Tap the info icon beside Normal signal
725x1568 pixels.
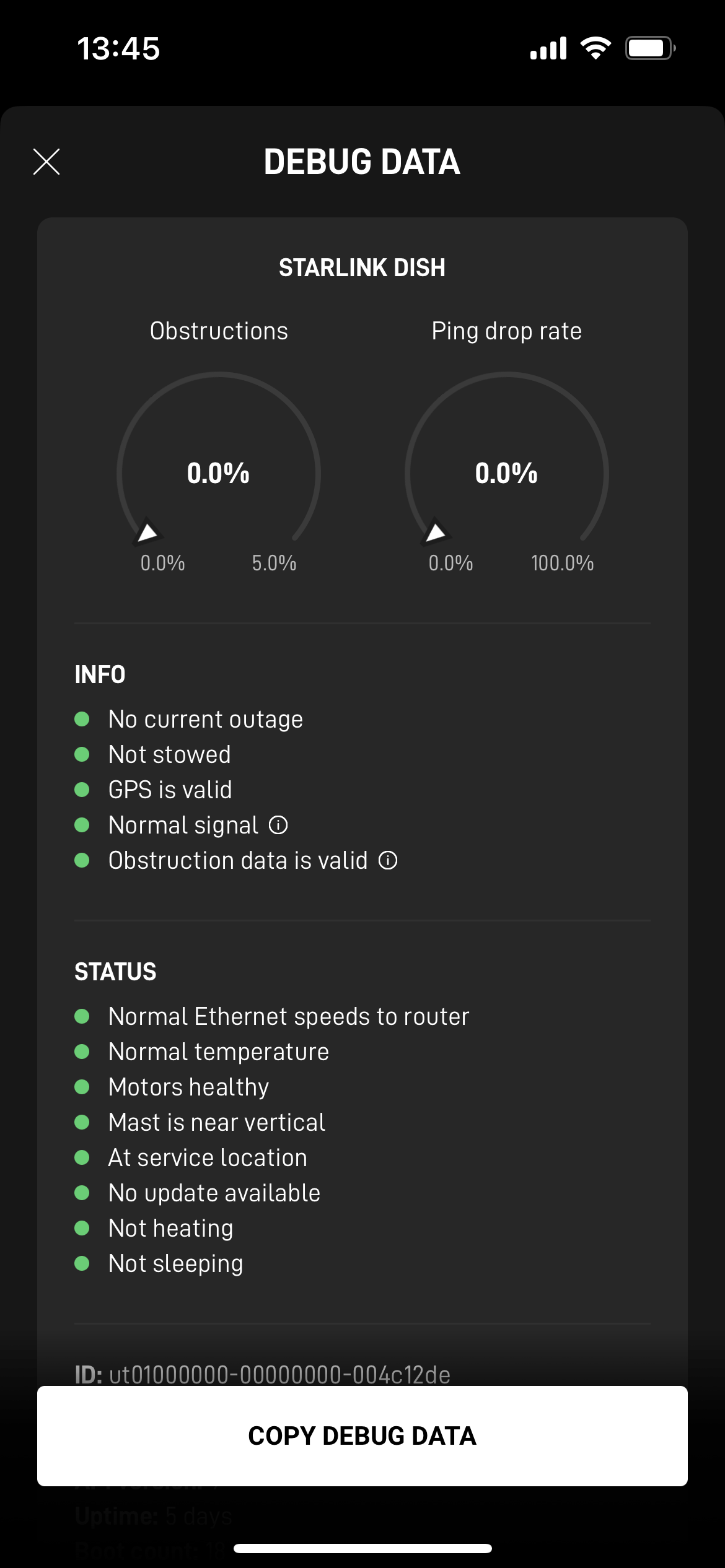coord(278,825)
